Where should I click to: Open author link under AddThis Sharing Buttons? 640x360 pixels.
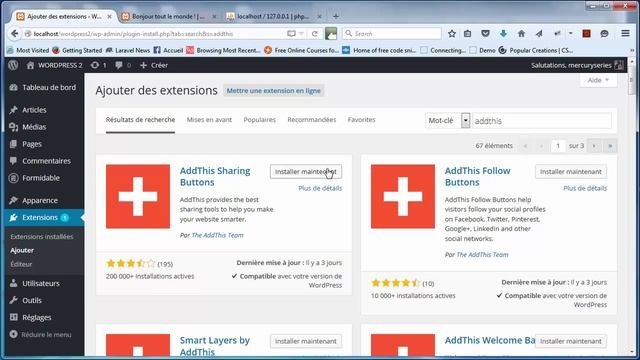click(x=218, y=236)
